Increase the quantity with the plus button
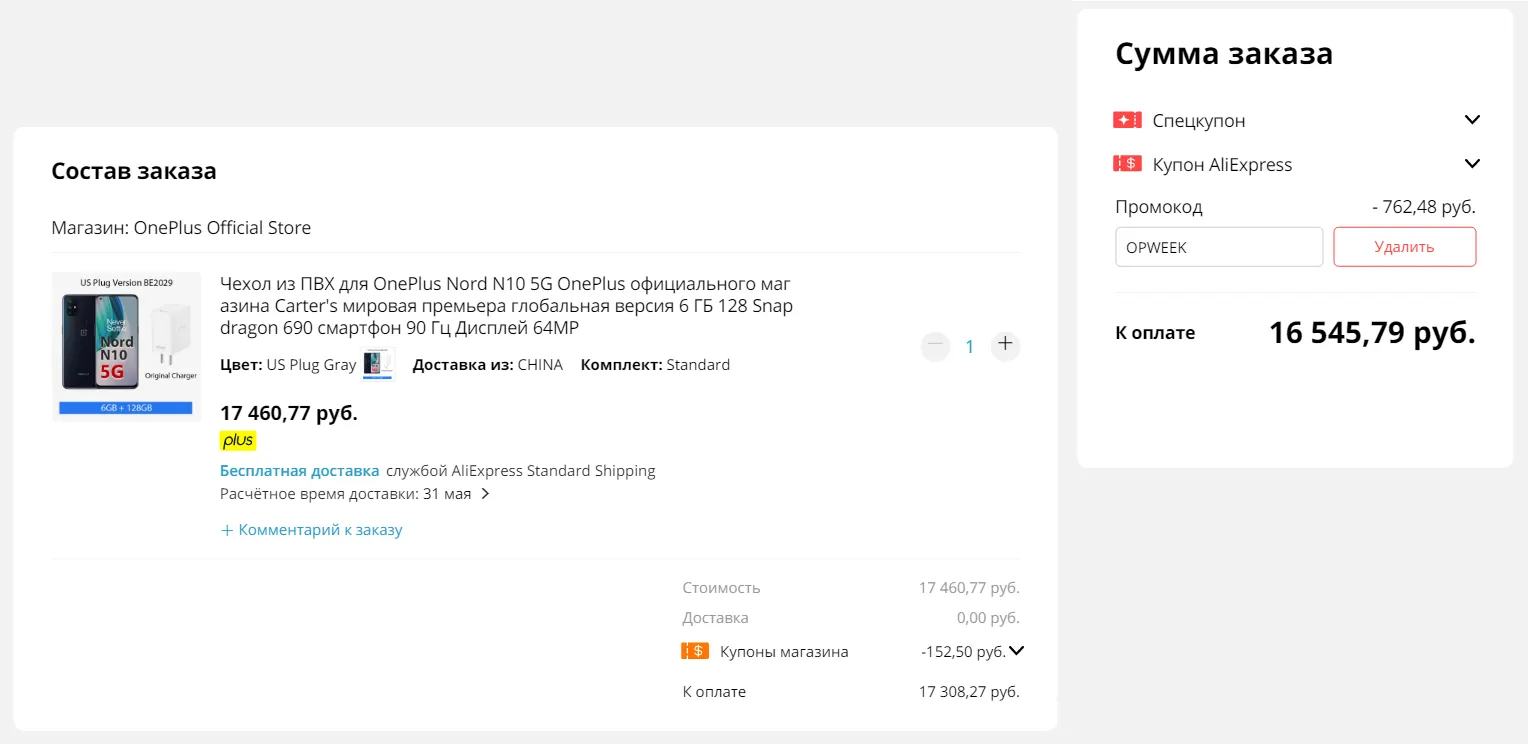The height and width of the screenshot is (744, 1528). 1005,345
